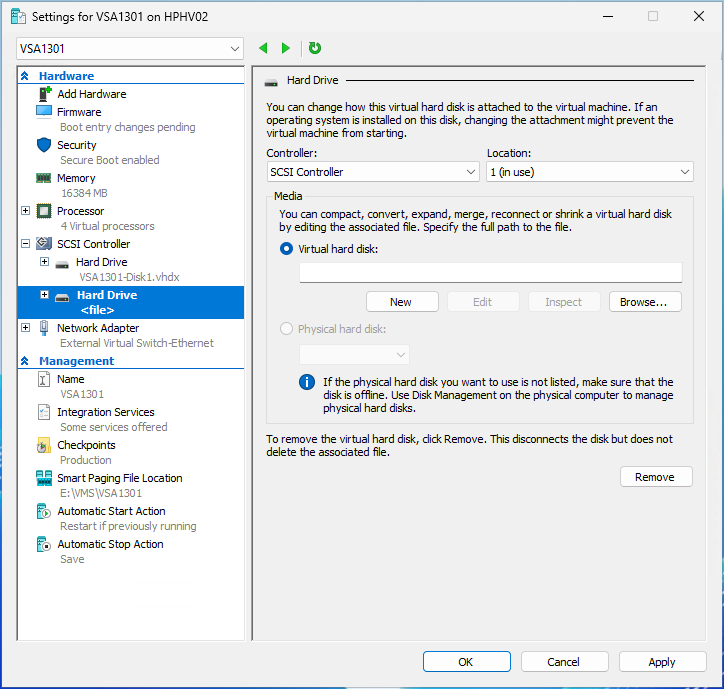Open the Controller dropdown

[x=373, y=172]
